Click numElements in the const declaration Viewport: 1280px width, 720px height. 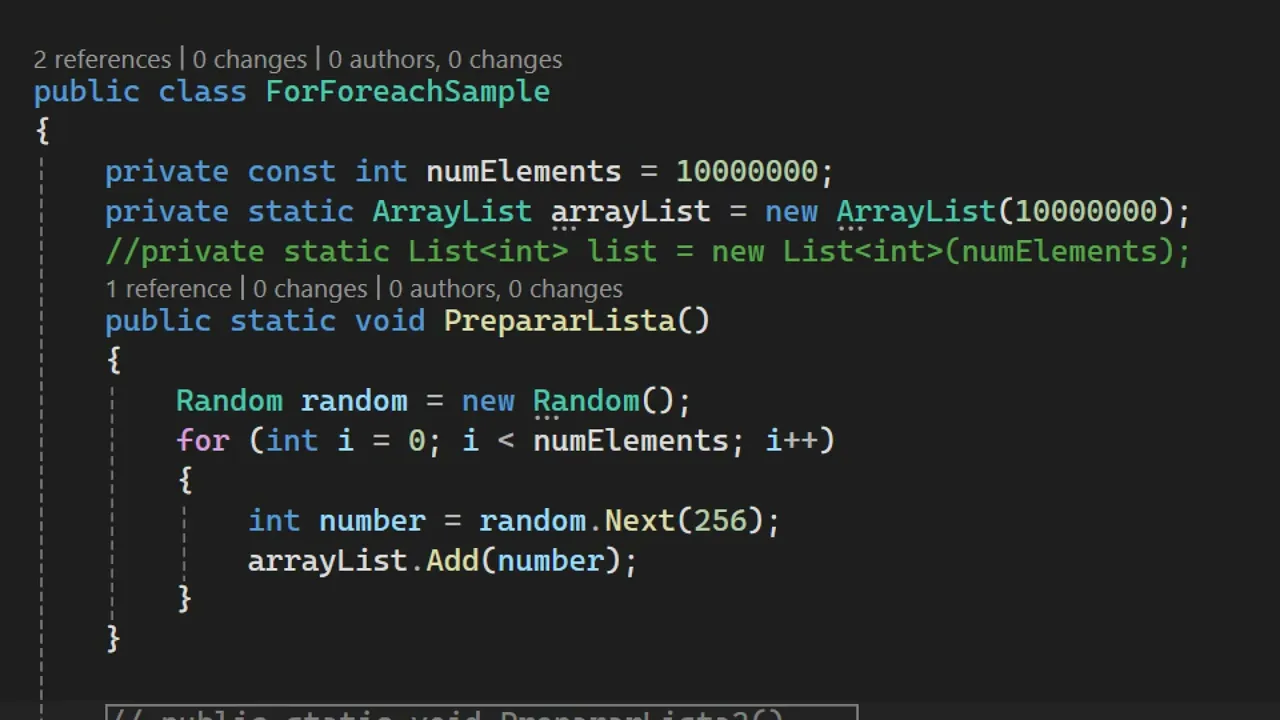[524, 172]
